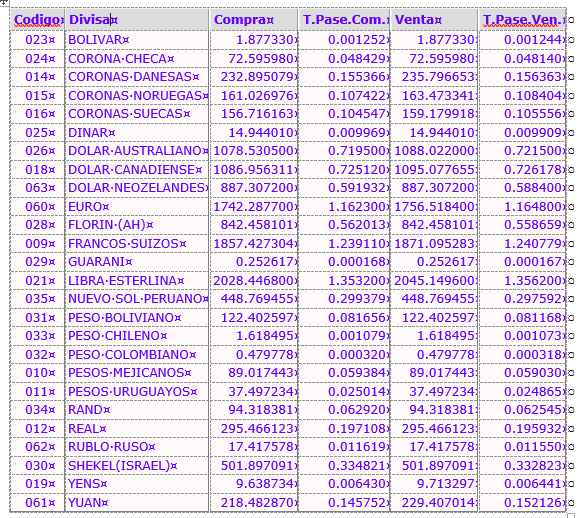This screenshot has height=518, width=578.
Task: Click code 023 in the BOLIVAR row
Action: 38,40
